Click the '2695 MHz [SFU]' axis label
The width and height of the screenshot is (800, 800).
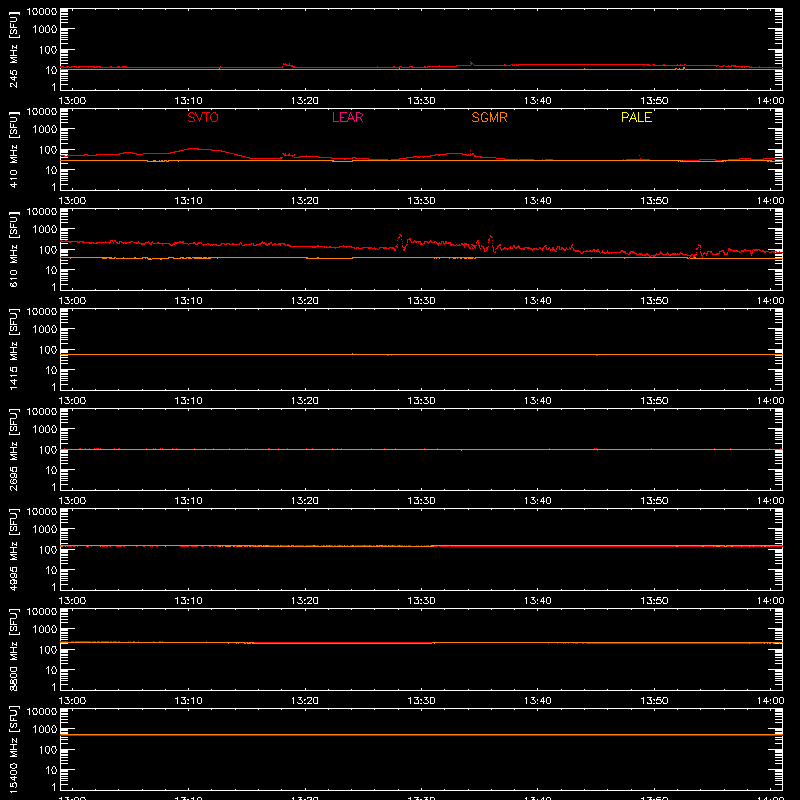[x=14, y=449]
